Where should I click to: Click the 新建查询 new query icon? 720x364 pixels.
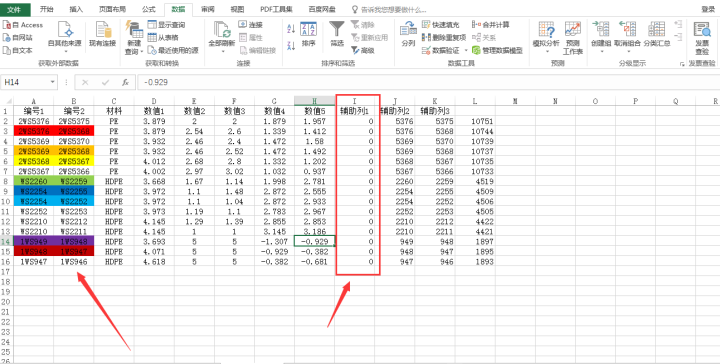tap(134, 29)
